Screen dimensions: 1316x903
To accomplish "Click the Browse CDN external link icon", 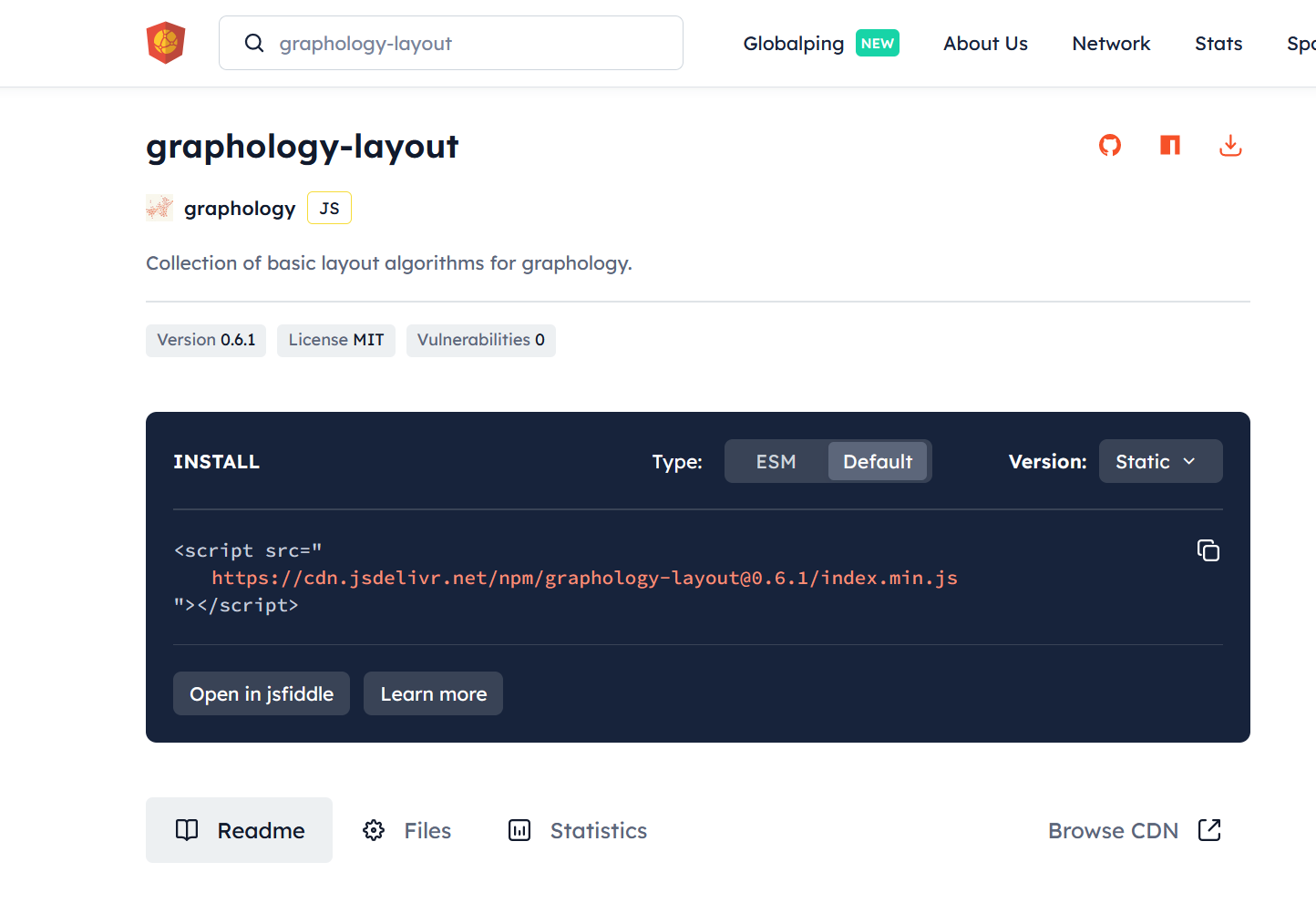I will click(1209, 830).
